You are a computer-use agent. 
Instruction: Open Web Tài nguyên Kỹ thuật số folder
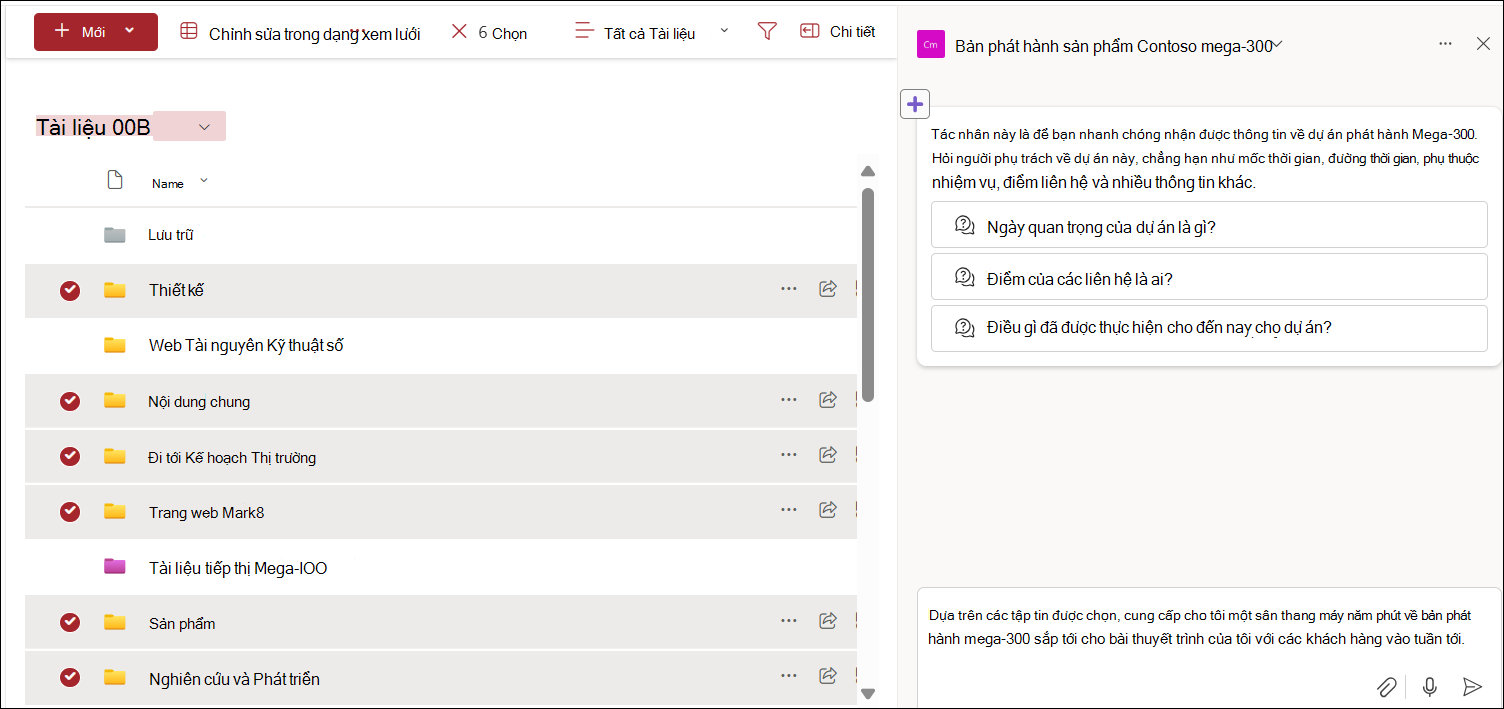point(246,345)
